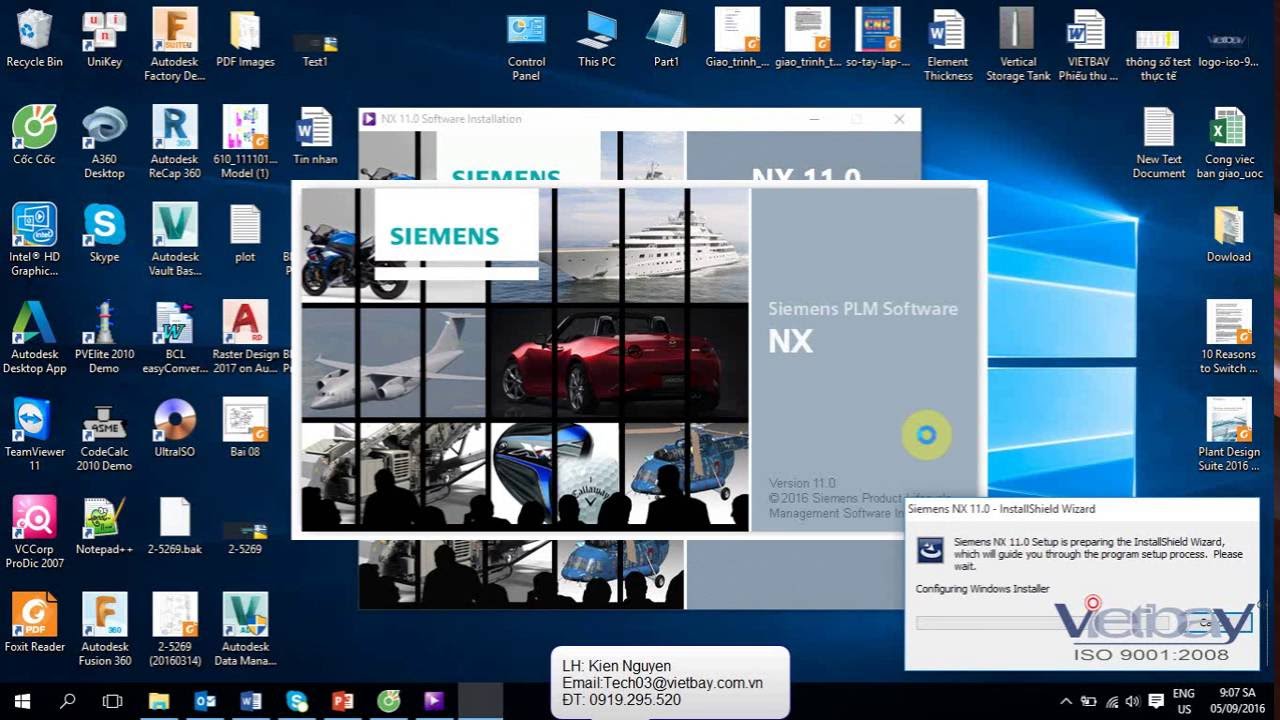Launch Autodesk Data Management shortcut
The image size is (1280, 720).
(x=245, y=630)
